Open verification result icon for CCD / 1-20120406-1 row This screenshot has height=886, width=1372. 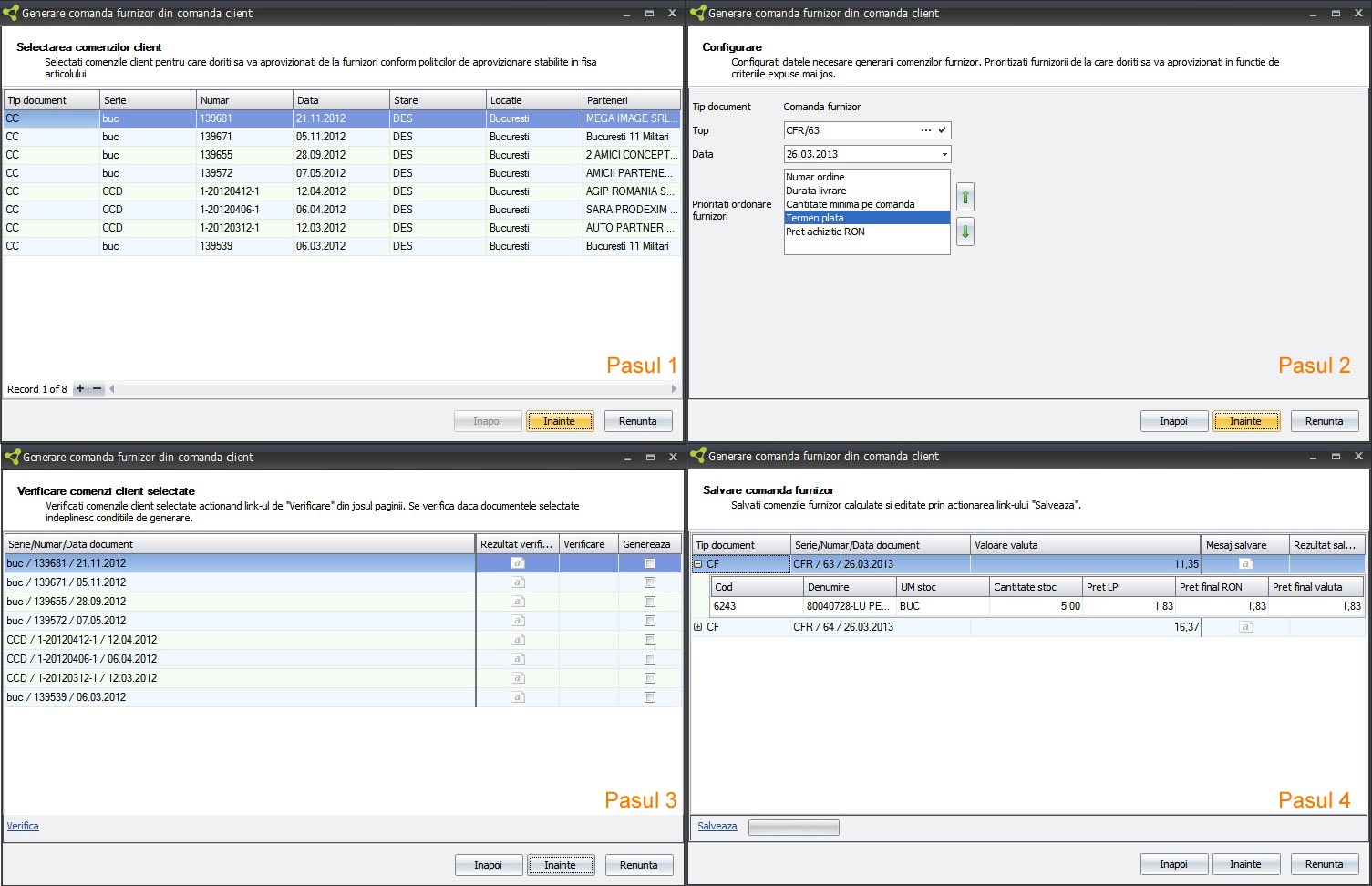click(x=518, y=659)
